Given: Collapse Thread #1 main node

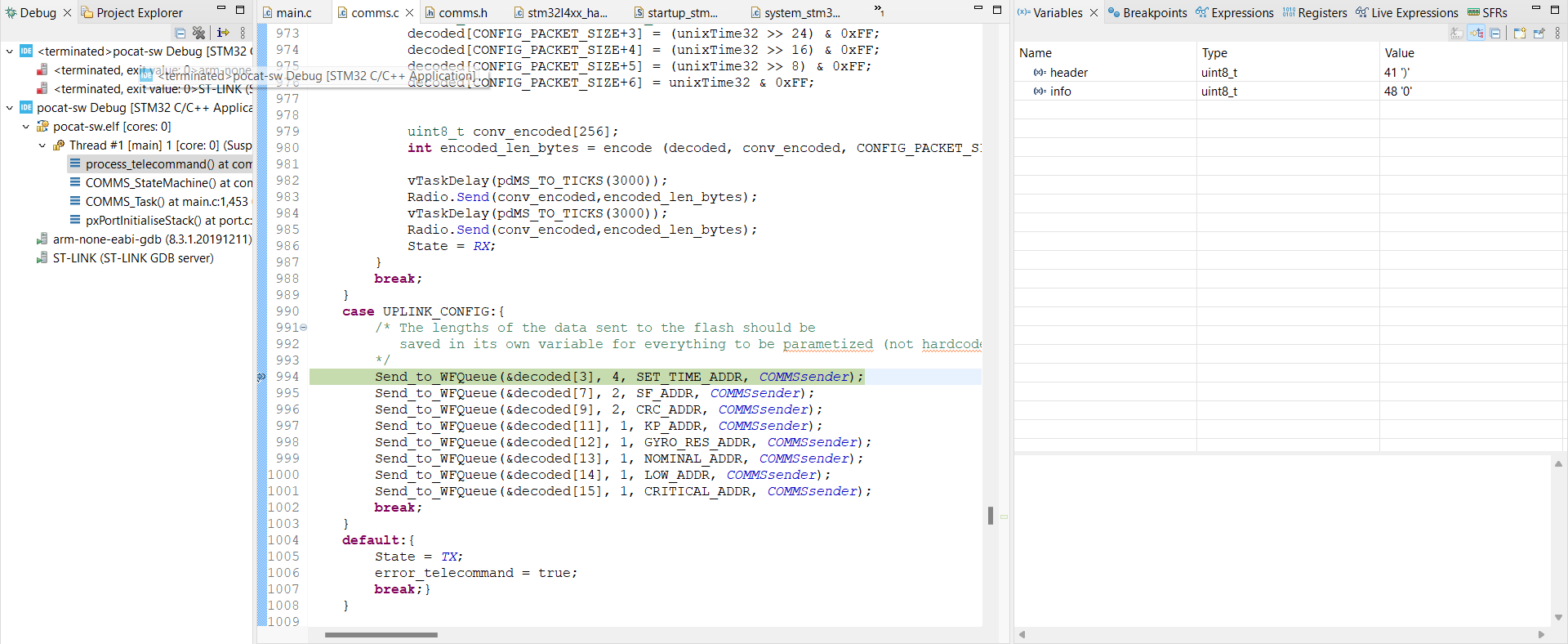Looking at the screenshot, I should coord(42,145).
